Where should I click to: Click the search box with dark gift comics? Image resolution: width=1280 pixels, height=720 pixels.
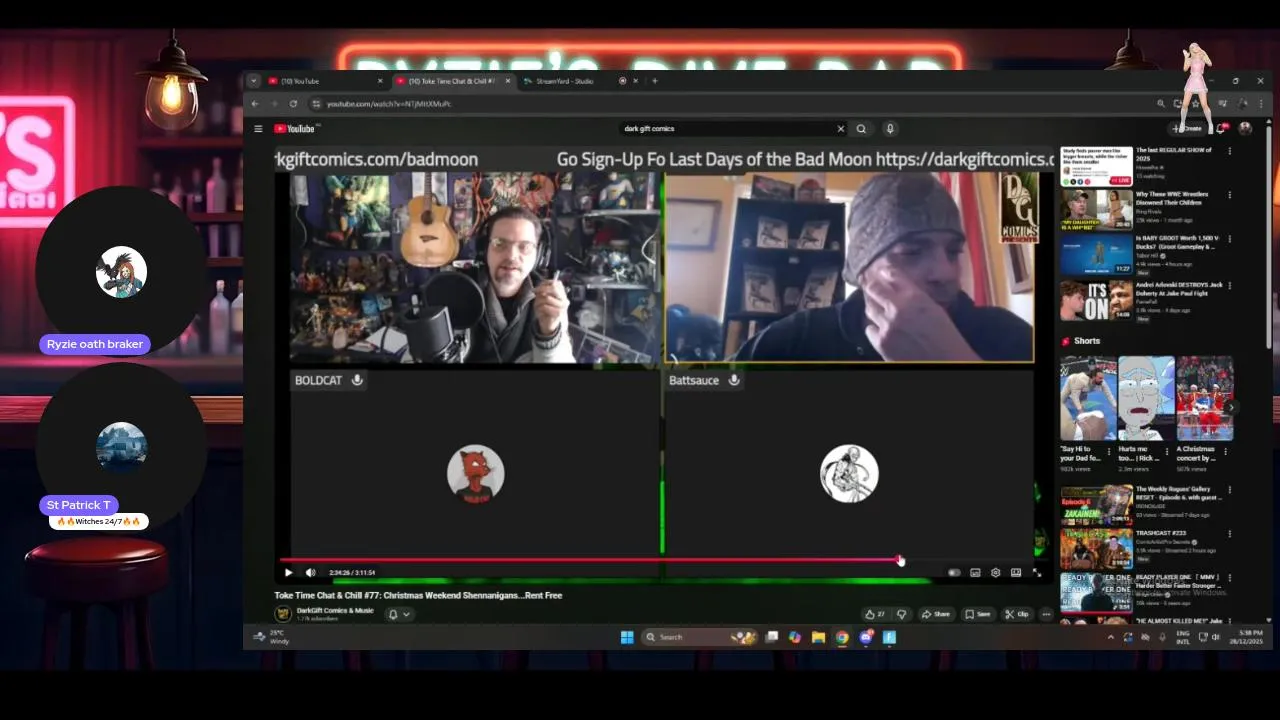click(726, 128)
